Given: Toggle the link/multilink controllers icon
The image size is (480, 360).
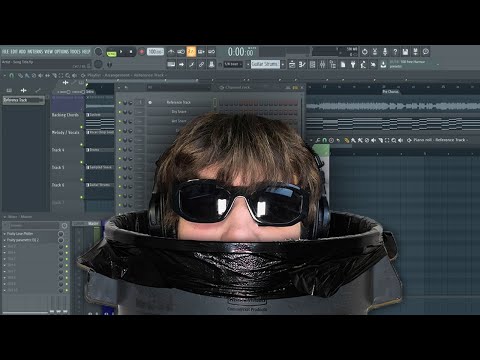Looking at the screenshot, I should pyautogui.click(x=202, y=64).
